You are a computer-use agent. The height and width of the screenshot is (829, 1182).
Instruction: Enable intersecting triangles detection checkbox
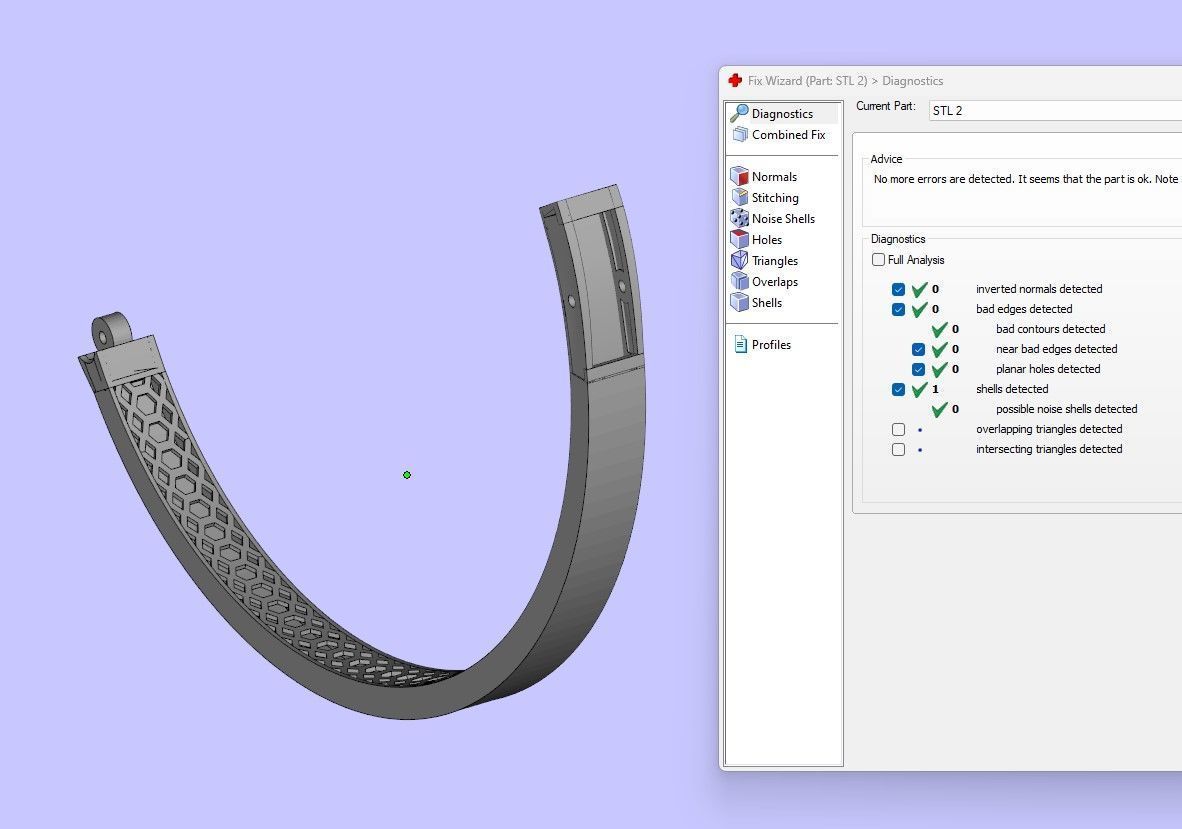(898, 449)
